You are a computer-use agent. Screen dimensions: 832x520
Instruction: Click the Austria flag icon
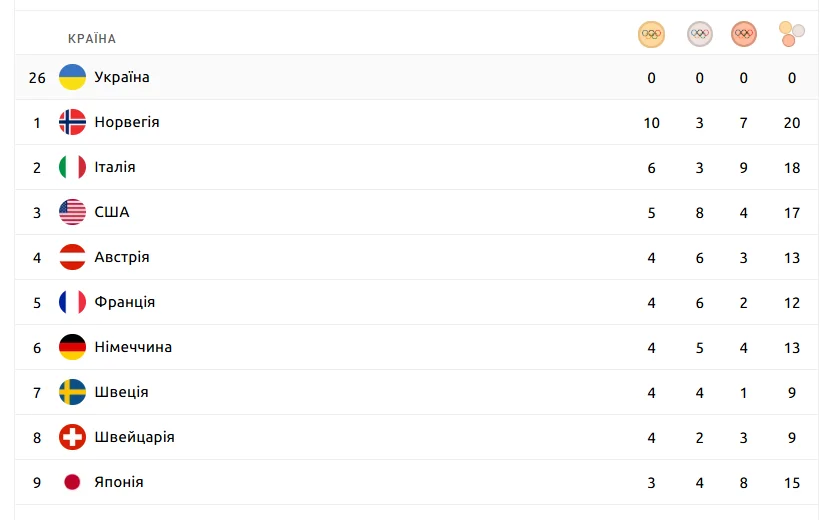(72, 257)
